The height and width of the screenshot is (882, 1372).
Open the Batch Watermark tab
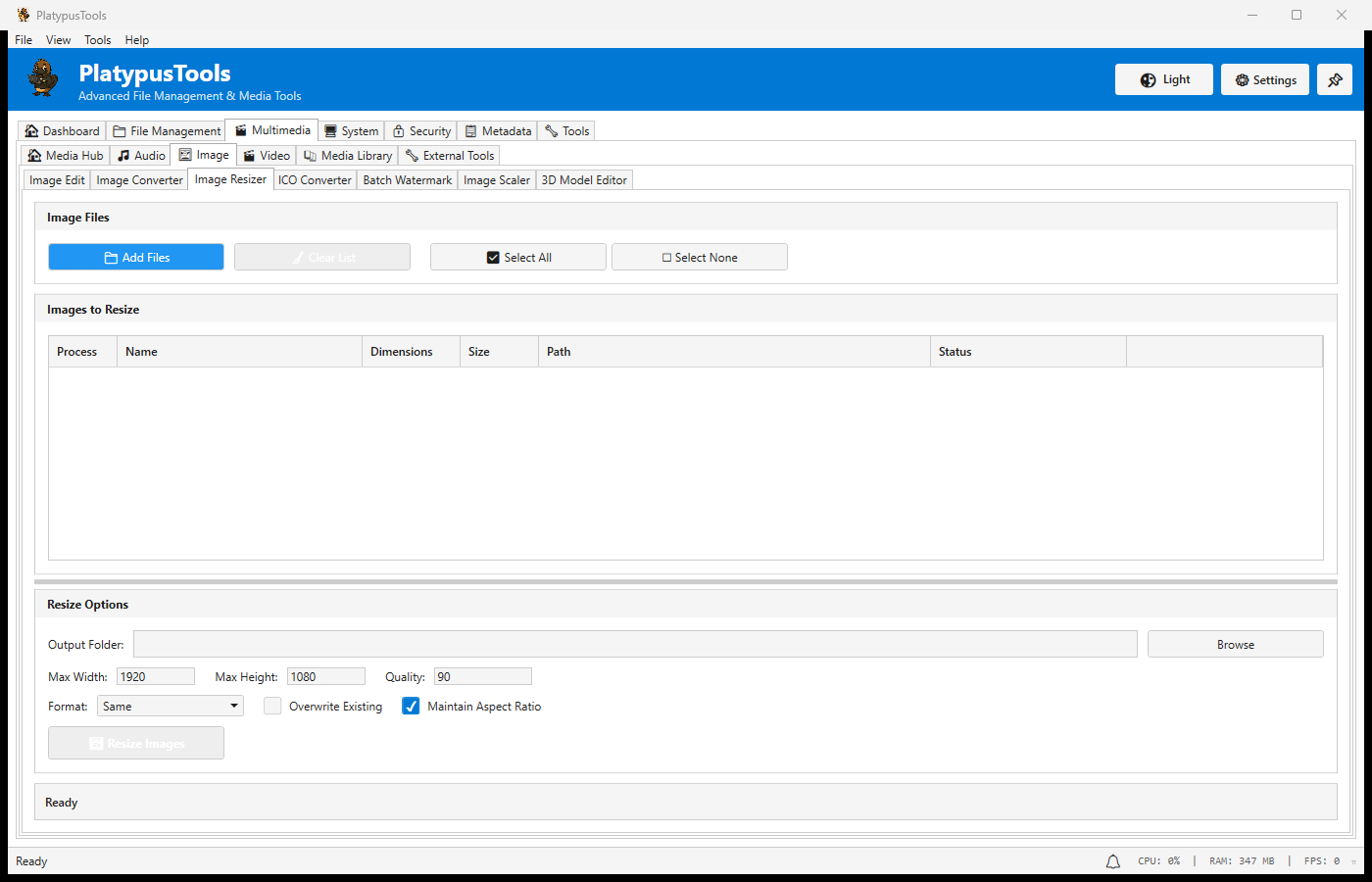coord(407,179)
